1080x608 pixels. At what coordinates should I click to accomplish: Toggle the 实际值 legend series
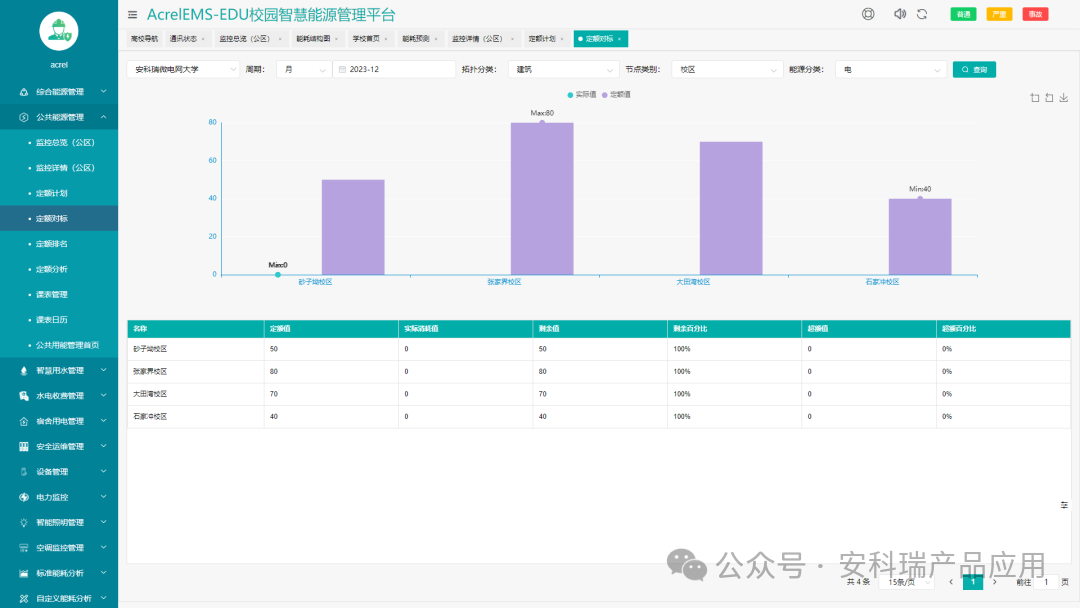pyautogui.click(x=582, y=94)
